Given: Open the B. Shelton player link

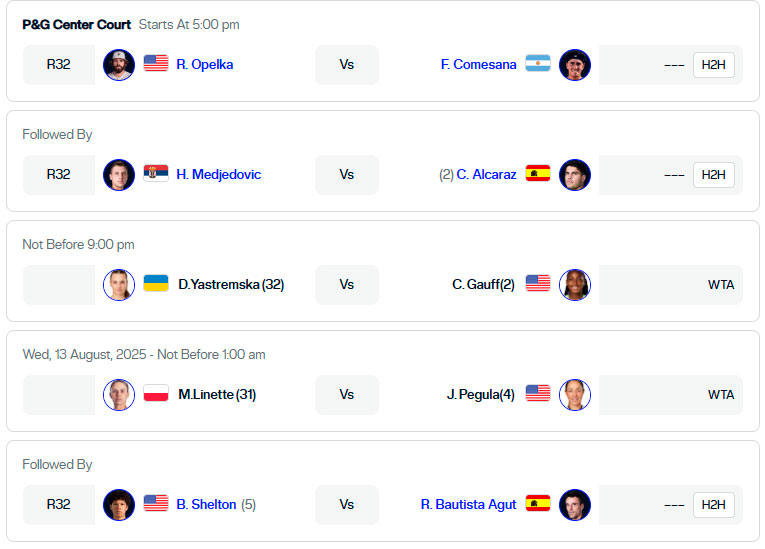Looking at the screenshot, I should [206, 504].
